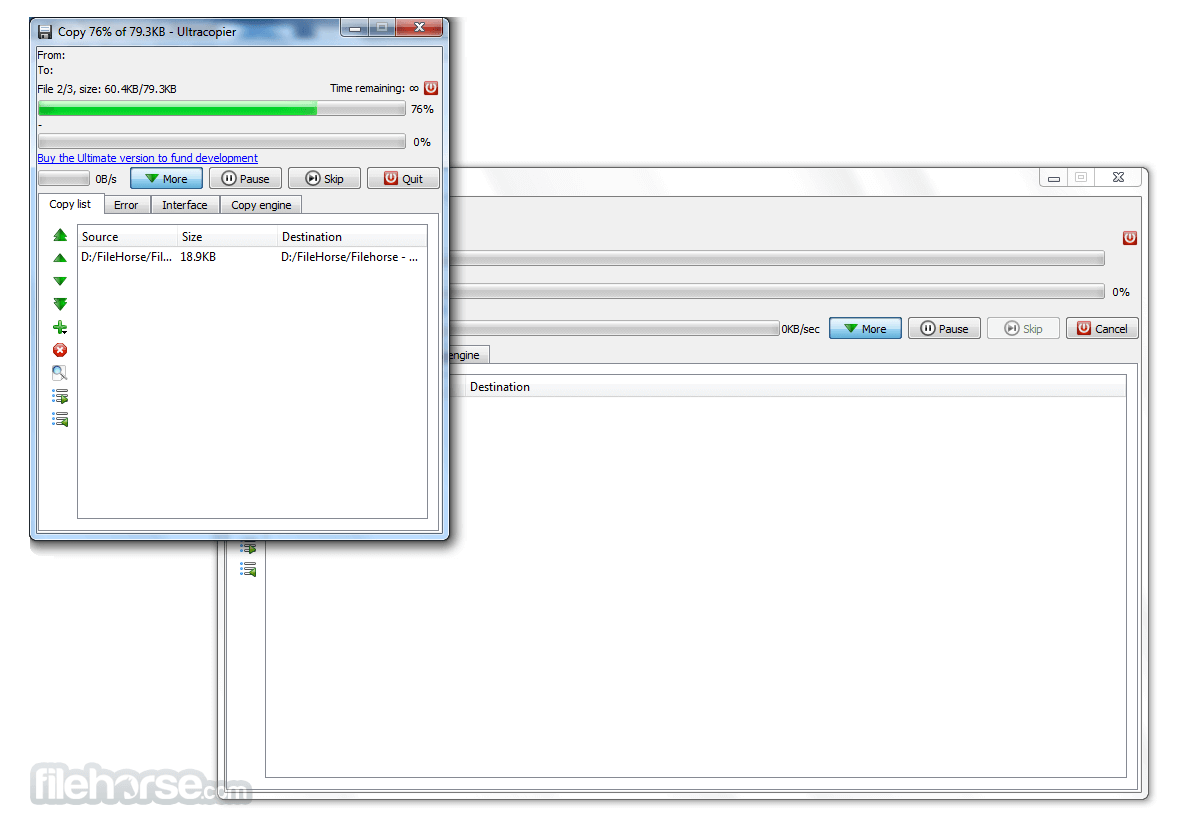The image size is (1198, 835).
Task: Click the 18.9KB size cell
Action: tap(198, 257)
